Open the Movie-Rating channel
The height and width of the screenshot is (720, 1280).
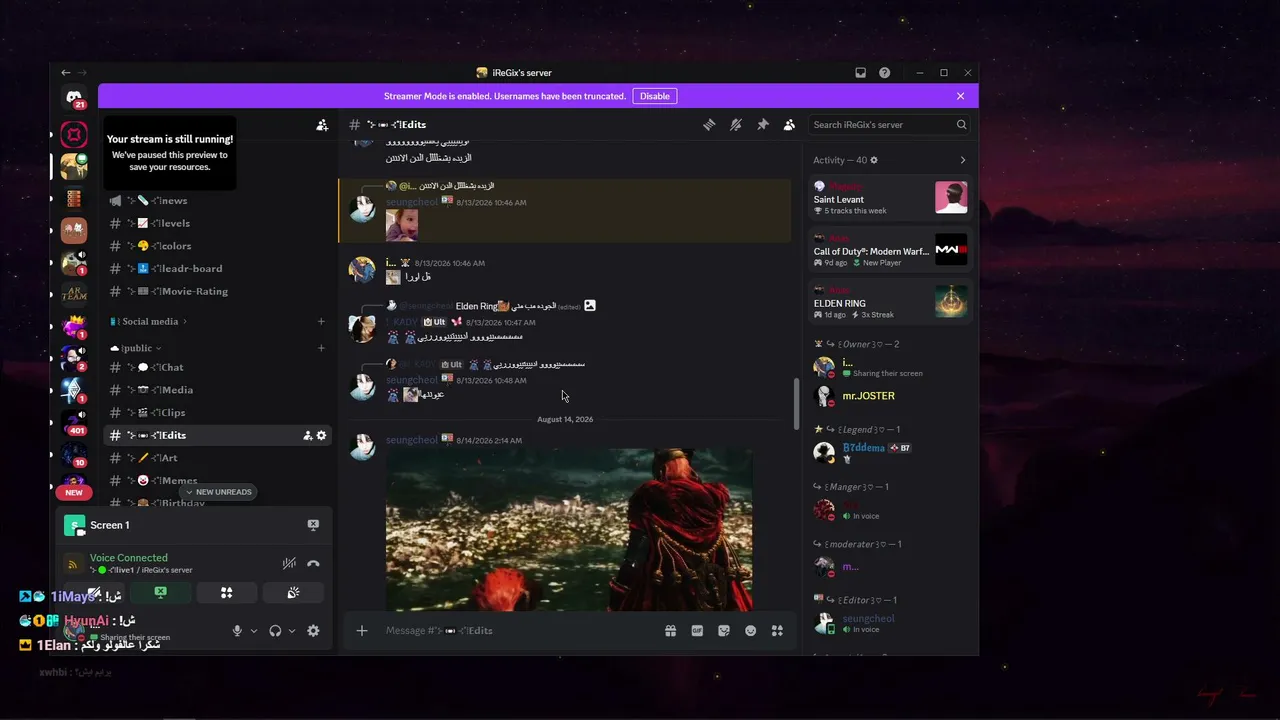[220, 291]
